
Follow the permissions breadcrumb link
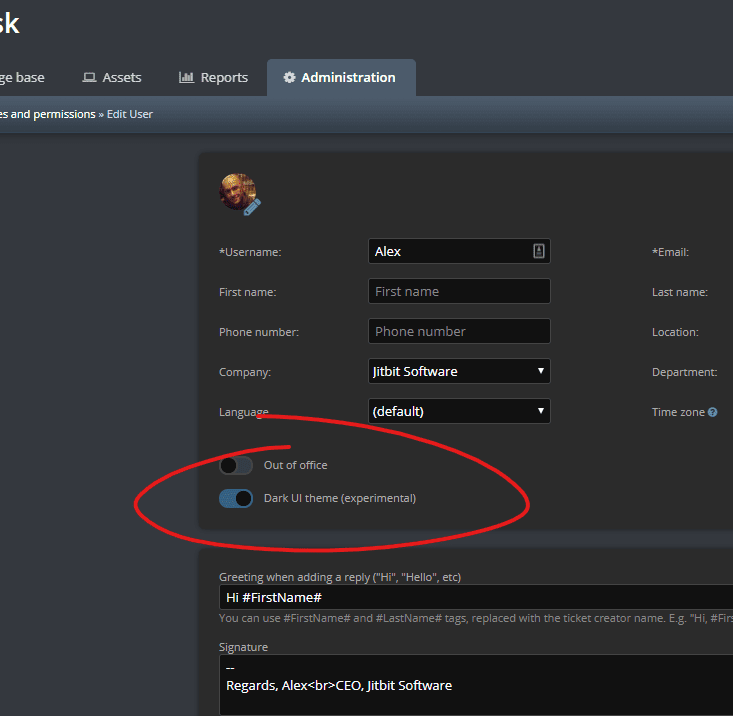pos(46,114)
